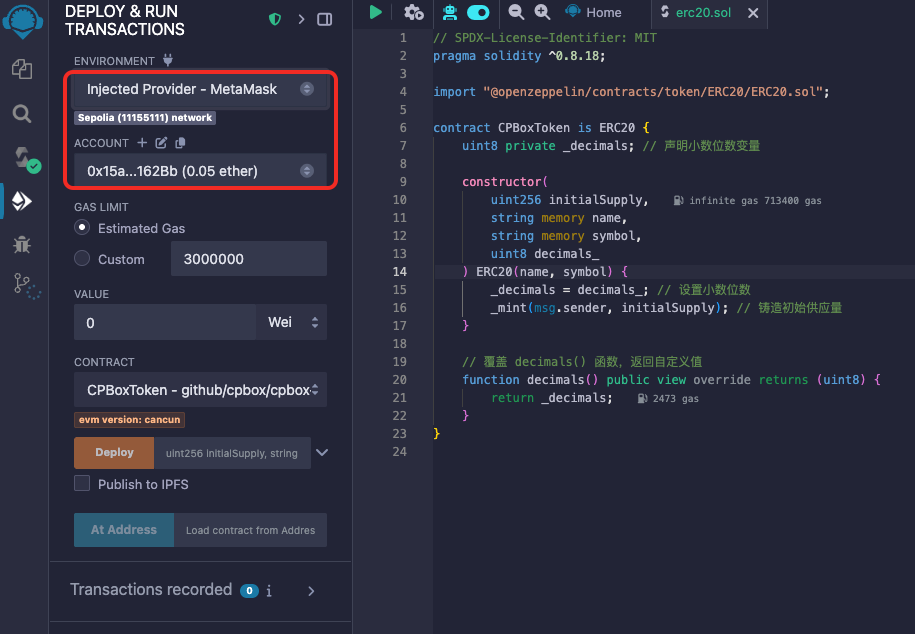Click the SPDX-License-Identifier comment line

click(x=545, y=38)
